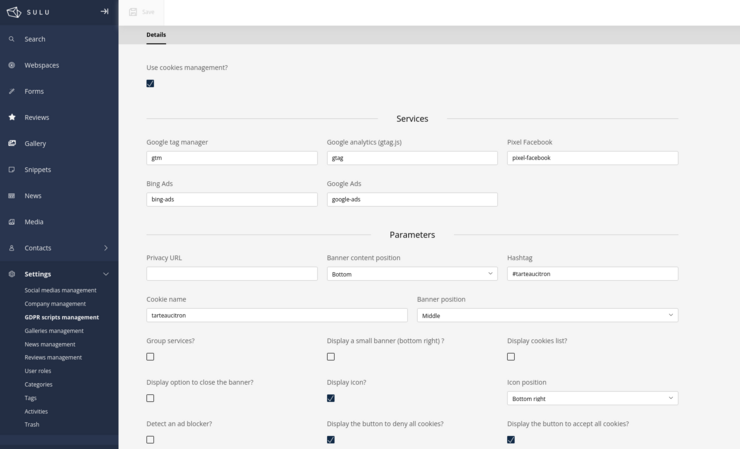Open the Icon position dropdown
Viewport: 740px width, 449px height.
593,398
